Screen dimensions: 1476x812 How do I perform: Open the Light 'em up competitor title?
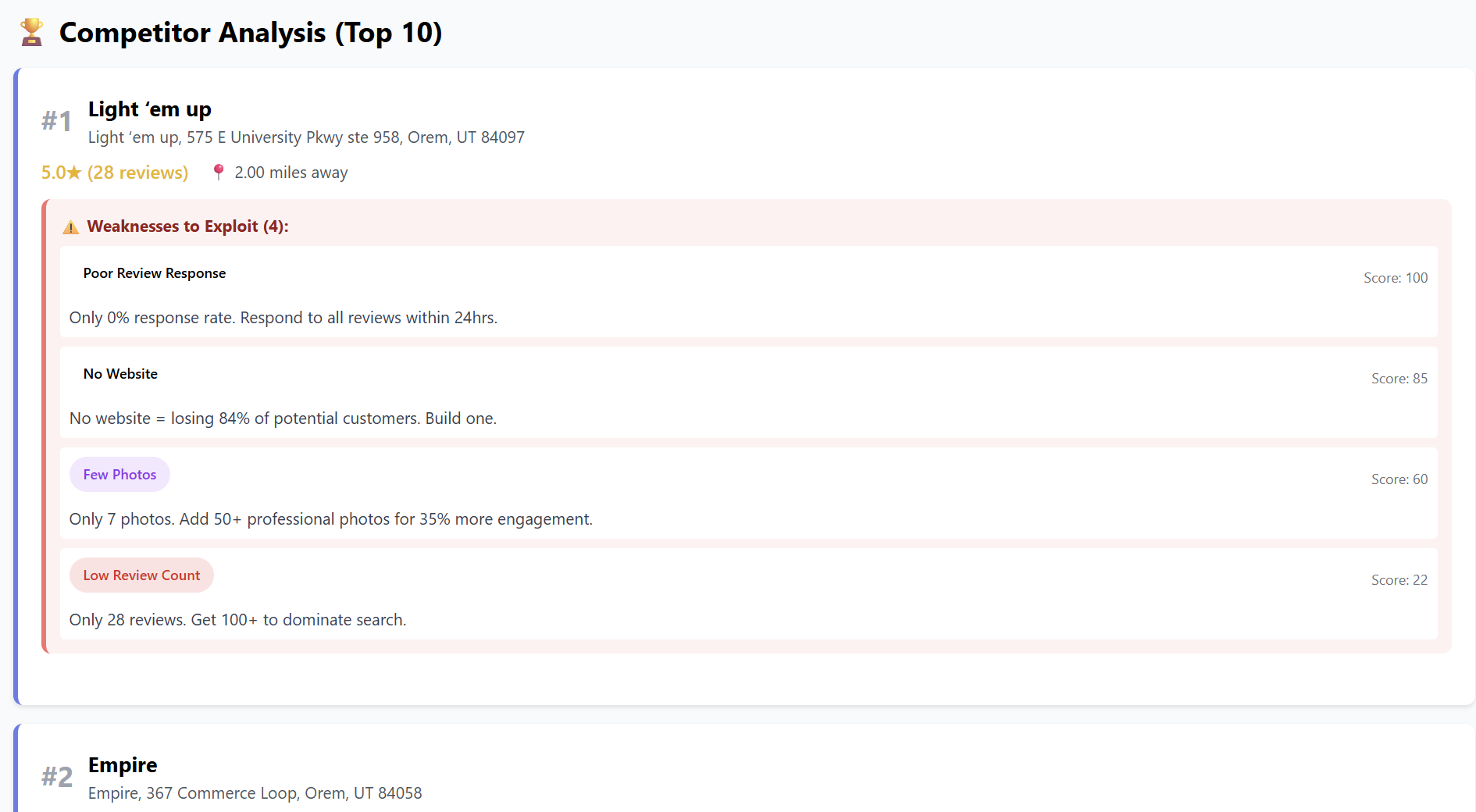coord(150,109)
